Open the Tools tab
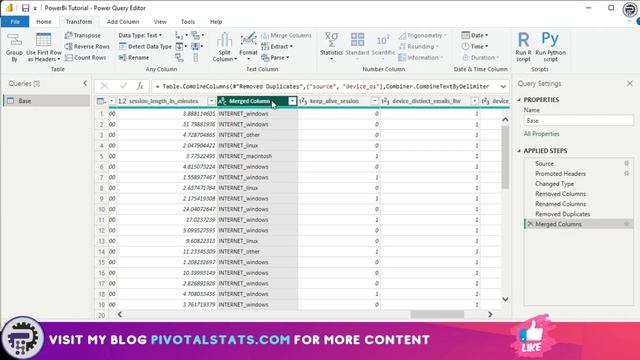The width and height of the screenshot is (640, 360). pos(188,22)
